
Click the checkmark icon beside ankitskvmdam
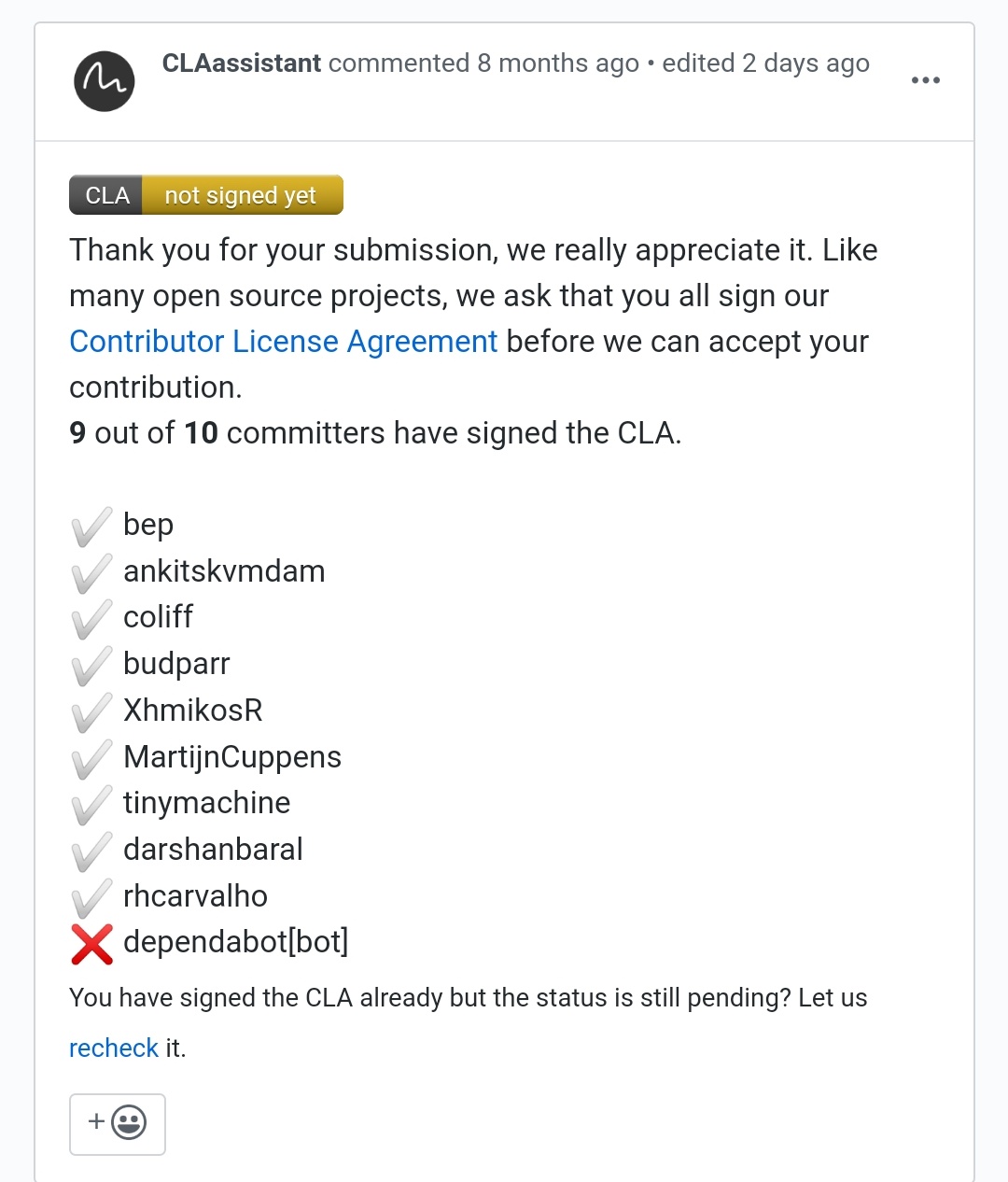click(x=91, y=572)
